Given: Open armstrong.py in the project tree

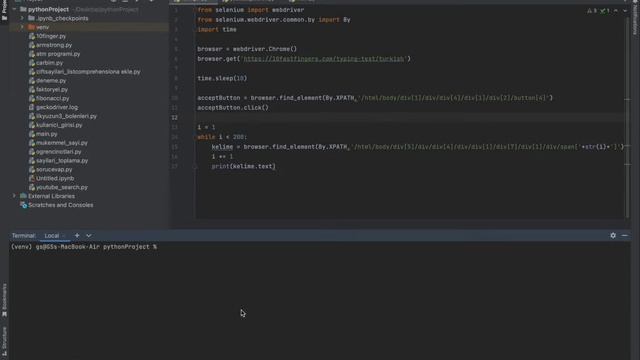Looking at the screenshot, I should click(x=53, y=45).
